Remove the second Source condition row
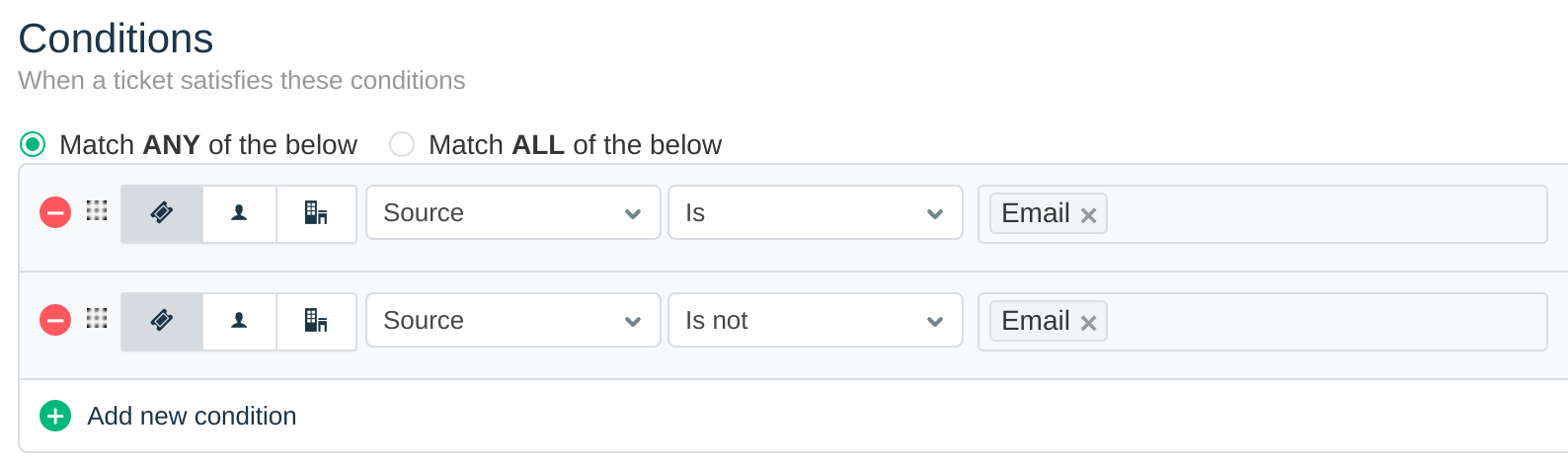The height and width of the screenshot is (468, 1568). pos(55,320)
